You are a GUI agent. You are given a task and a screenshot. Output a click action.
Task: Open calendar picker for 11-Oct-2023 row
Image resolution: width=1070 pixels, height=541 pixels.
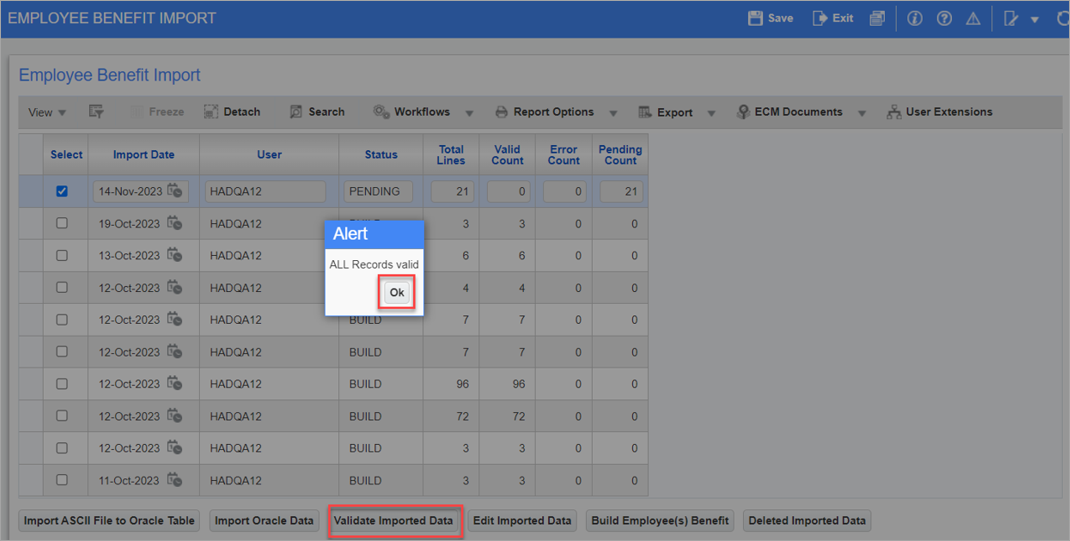(x=175, y=480)
